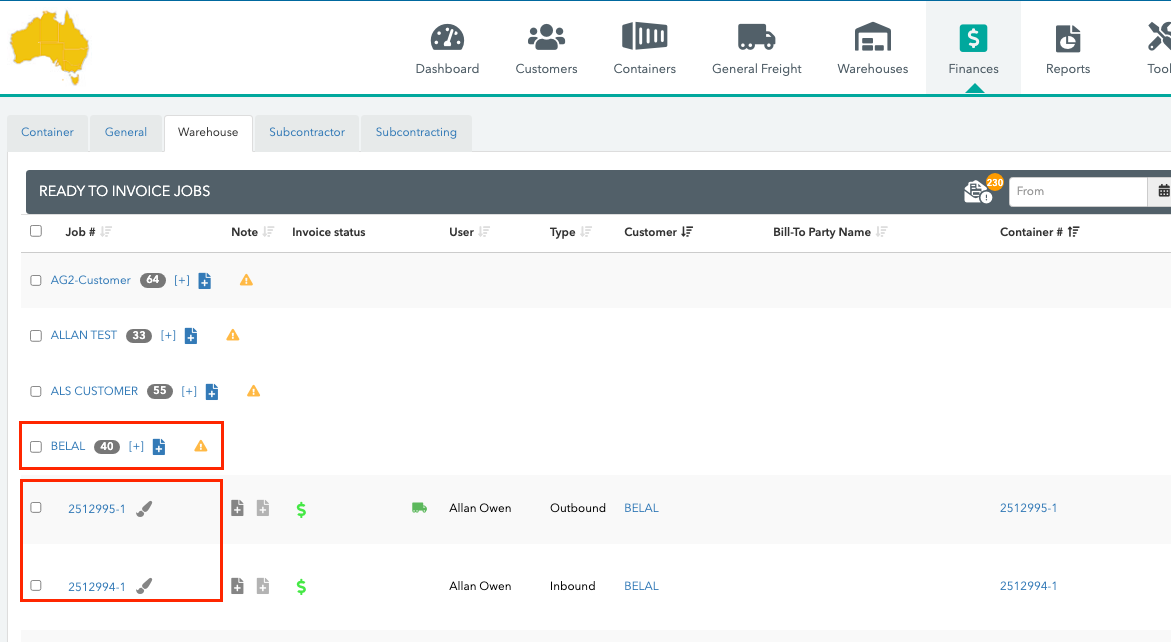Click the warning triangle in the ALLAN TEST row
This screenshot has width=1171, height=642.
click(x=233, y=335)
